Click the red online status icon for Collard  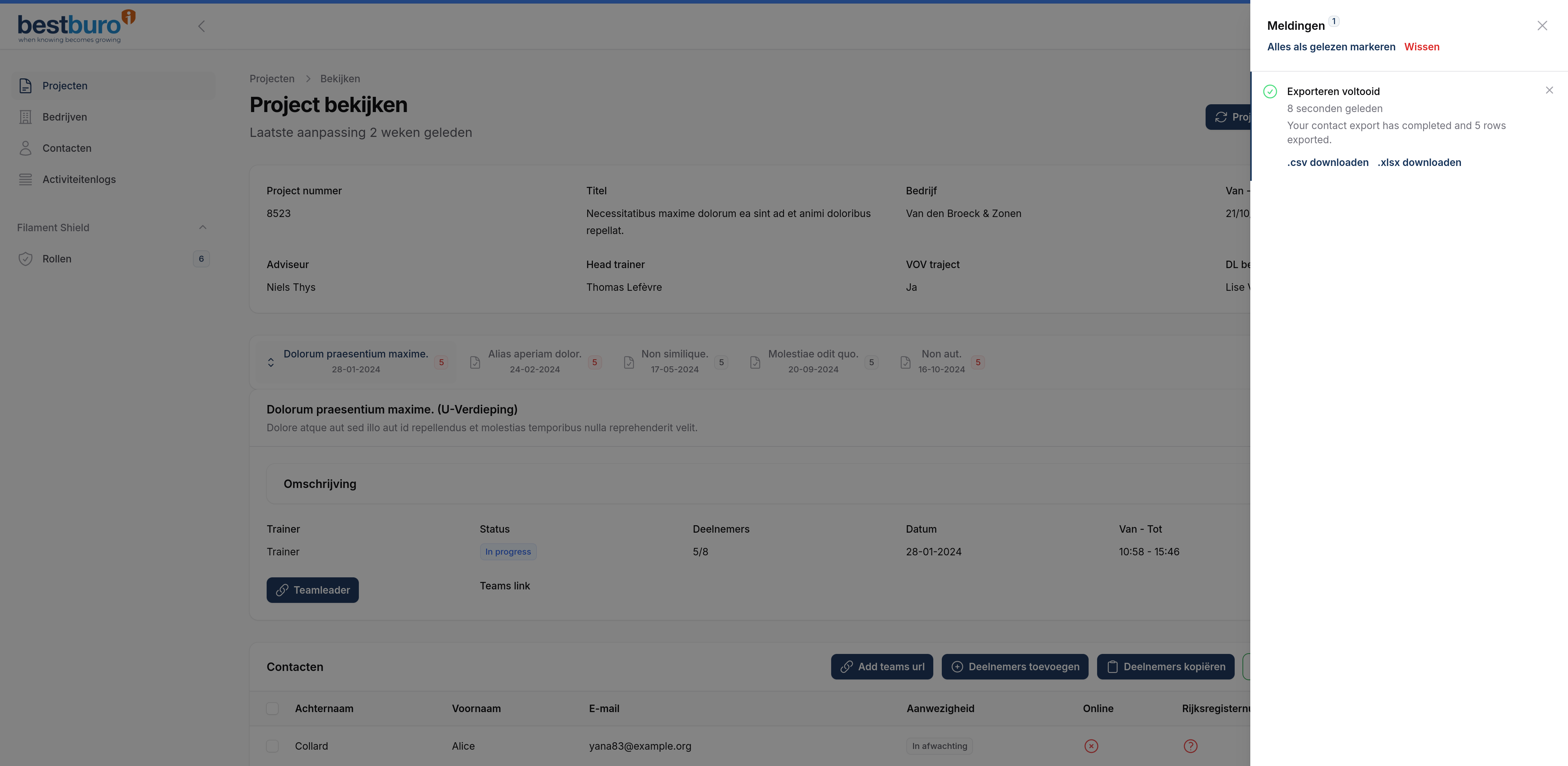click(1091, 746)
